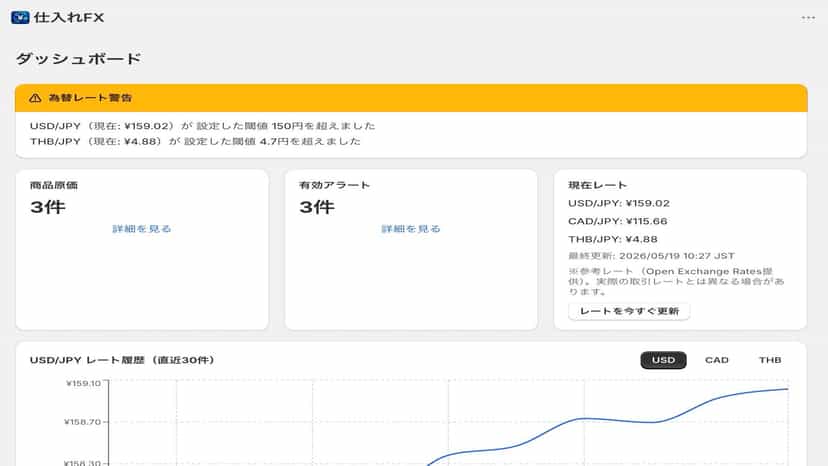The width and height of the screenshot is (828, 466).
Task: Click the 現在レート card heading
Action: tap(597, 185)
